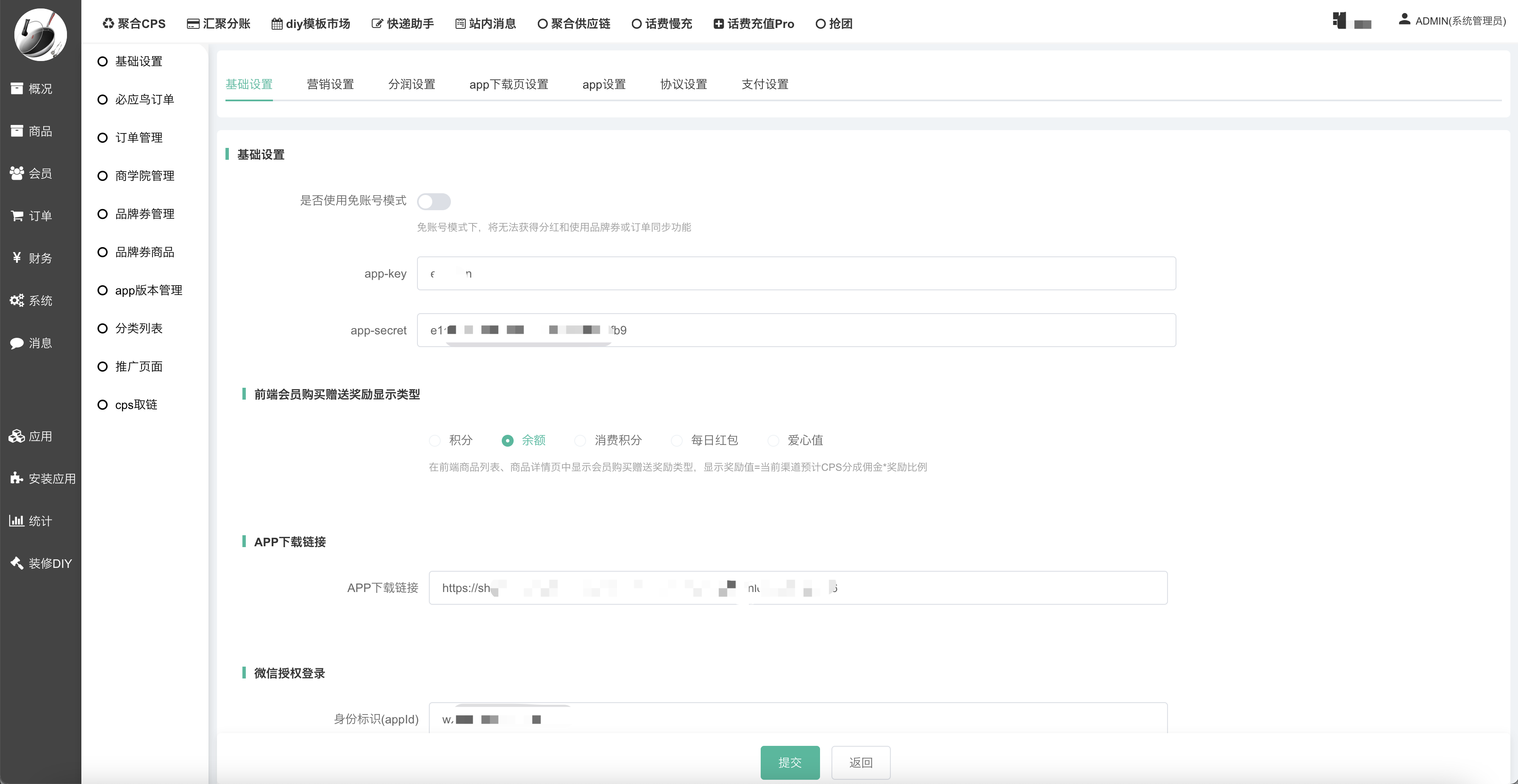The height and width of the screenshot is (784, 1518).
Task: Switch to the 分润设置 tab
Action: click(412, 84)
